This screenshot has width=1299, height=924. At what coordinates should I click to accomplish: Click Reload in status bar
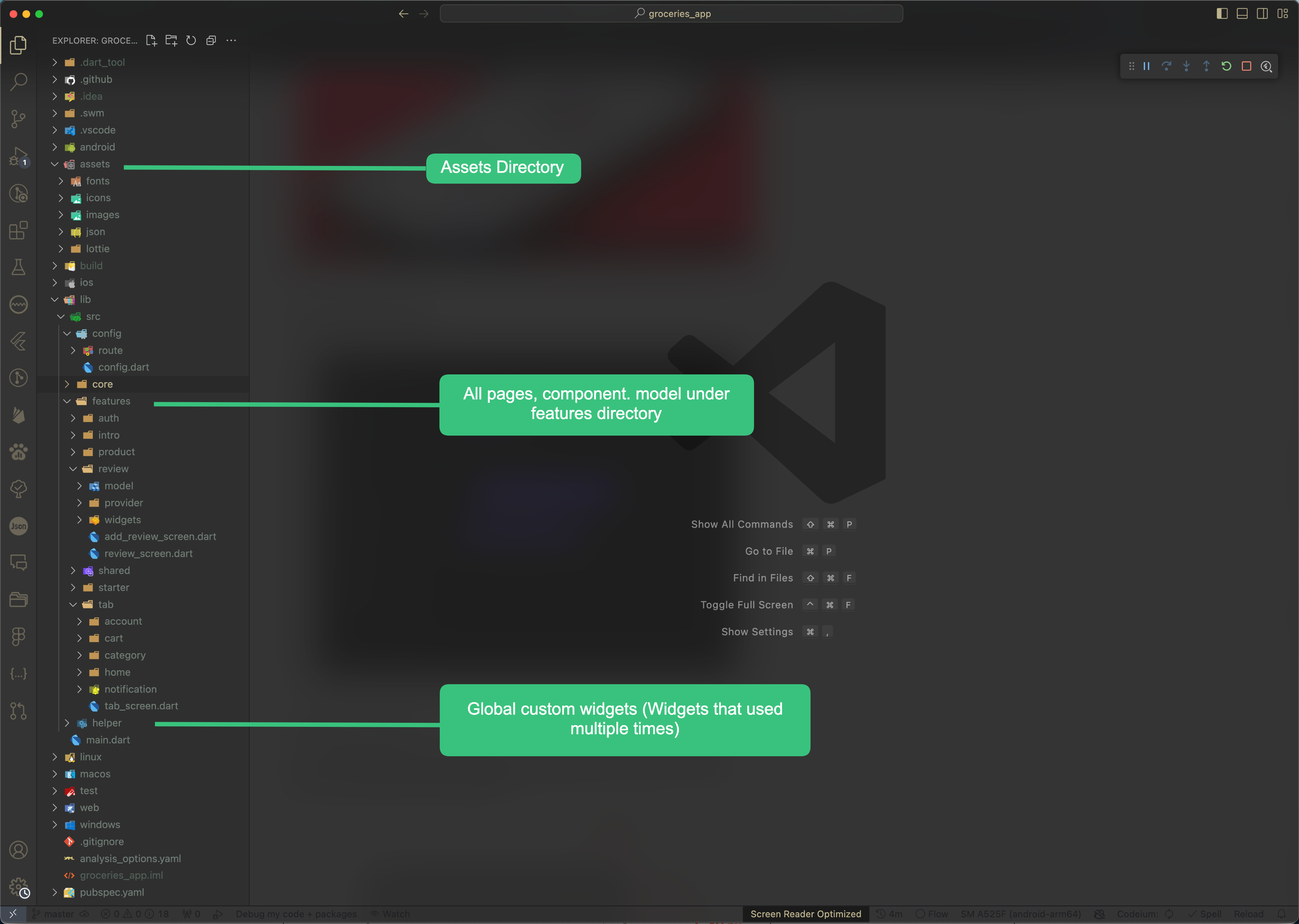click(x=1248, y=914)
